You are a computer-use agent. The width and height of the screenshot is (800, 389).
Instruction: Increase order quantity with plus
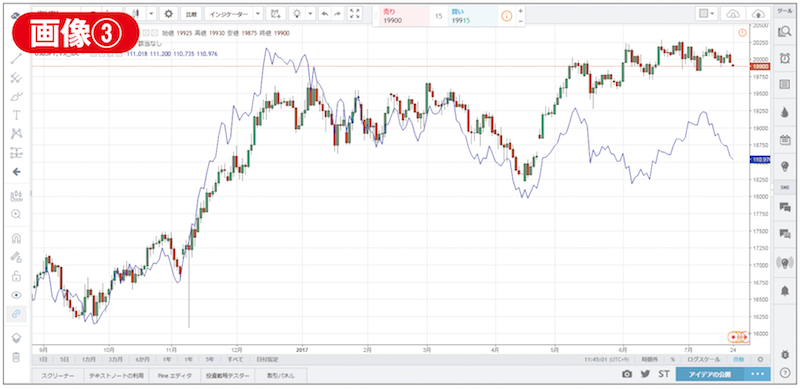tap(520, 10)
